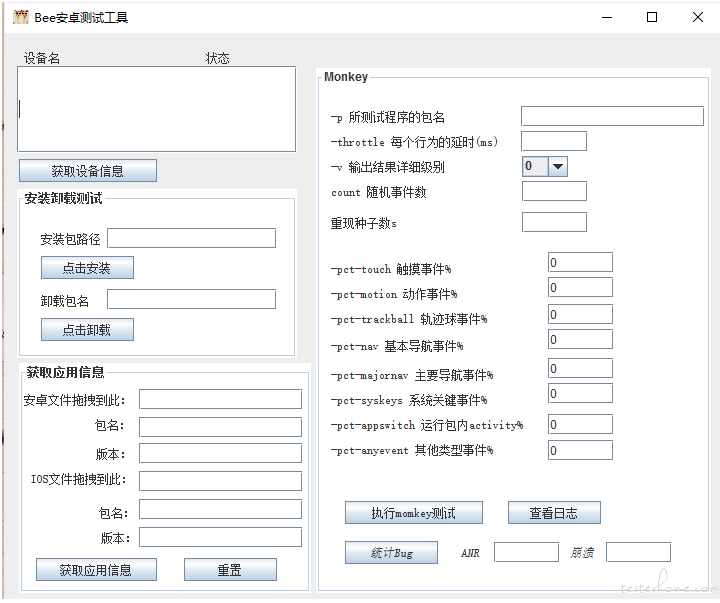720x603 pixels.
Task: Click the IOS文件拖拽到此 field
Action: click(x=220, y=481)
